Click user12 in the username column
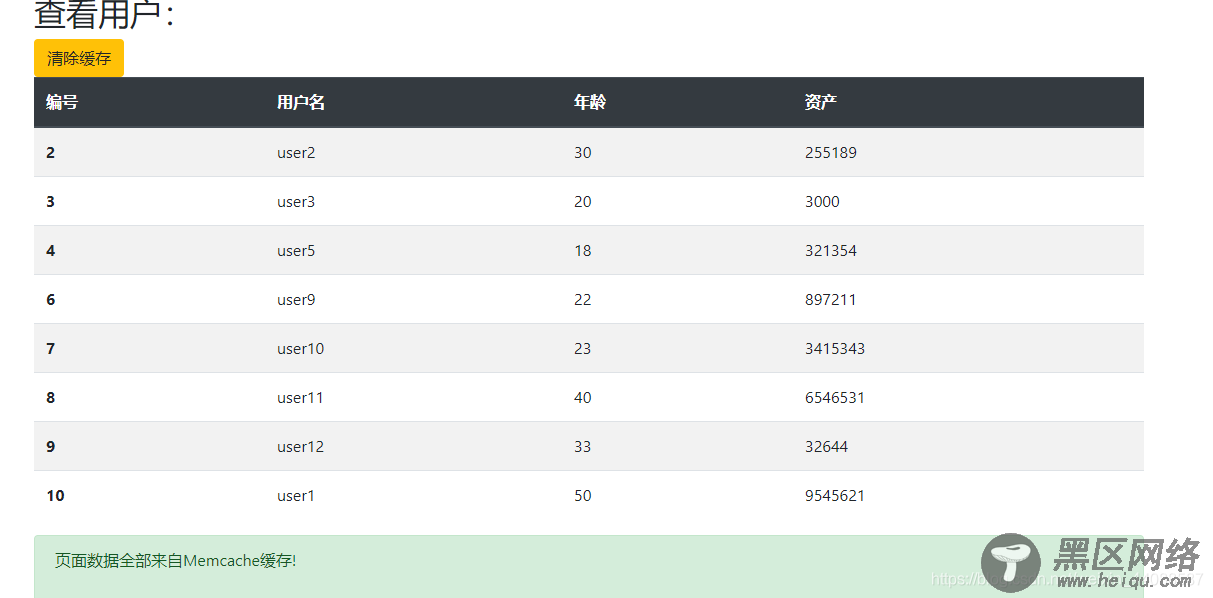 (301, 447)
